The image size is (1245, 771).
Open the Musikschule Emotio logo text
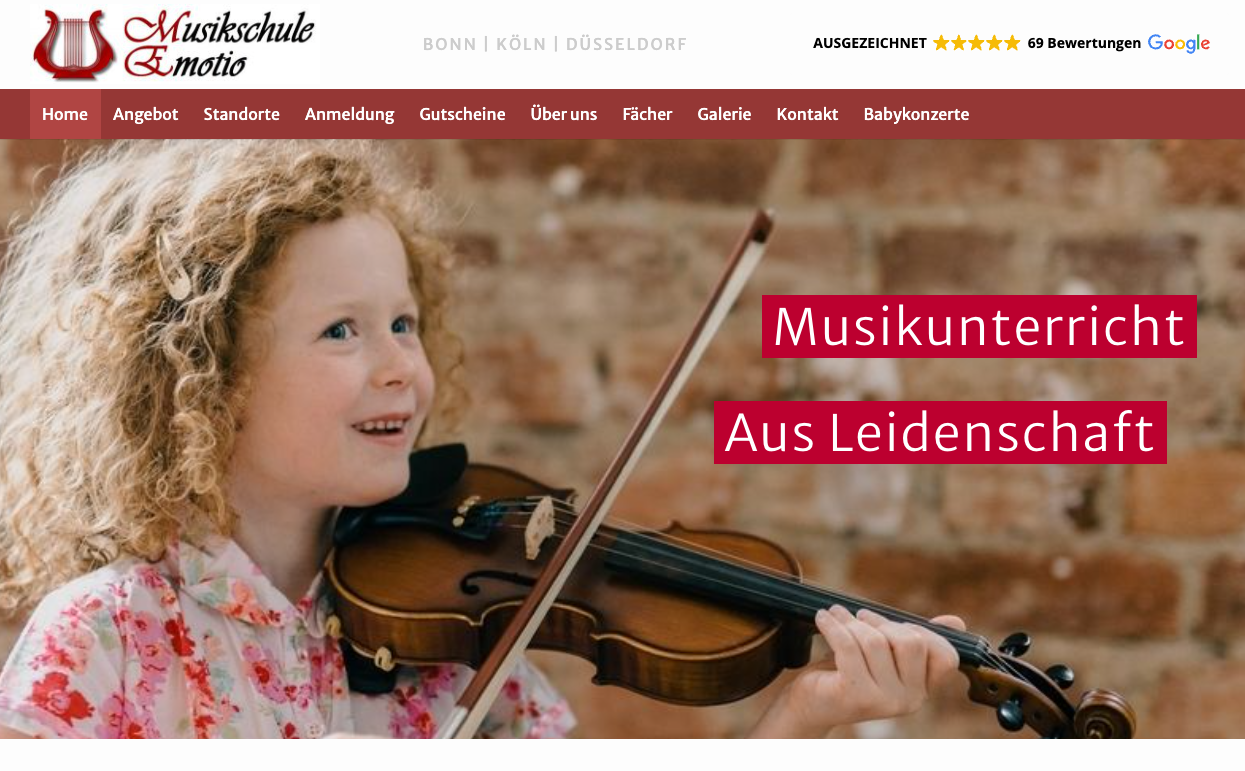[x=219, y=45]
